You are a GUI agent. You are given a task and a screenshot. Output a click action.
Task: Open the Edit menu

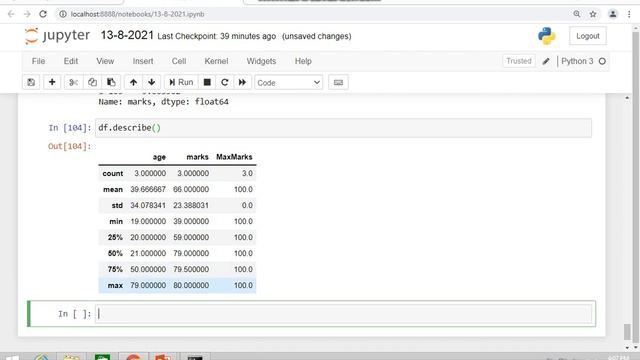coord(71,61)
